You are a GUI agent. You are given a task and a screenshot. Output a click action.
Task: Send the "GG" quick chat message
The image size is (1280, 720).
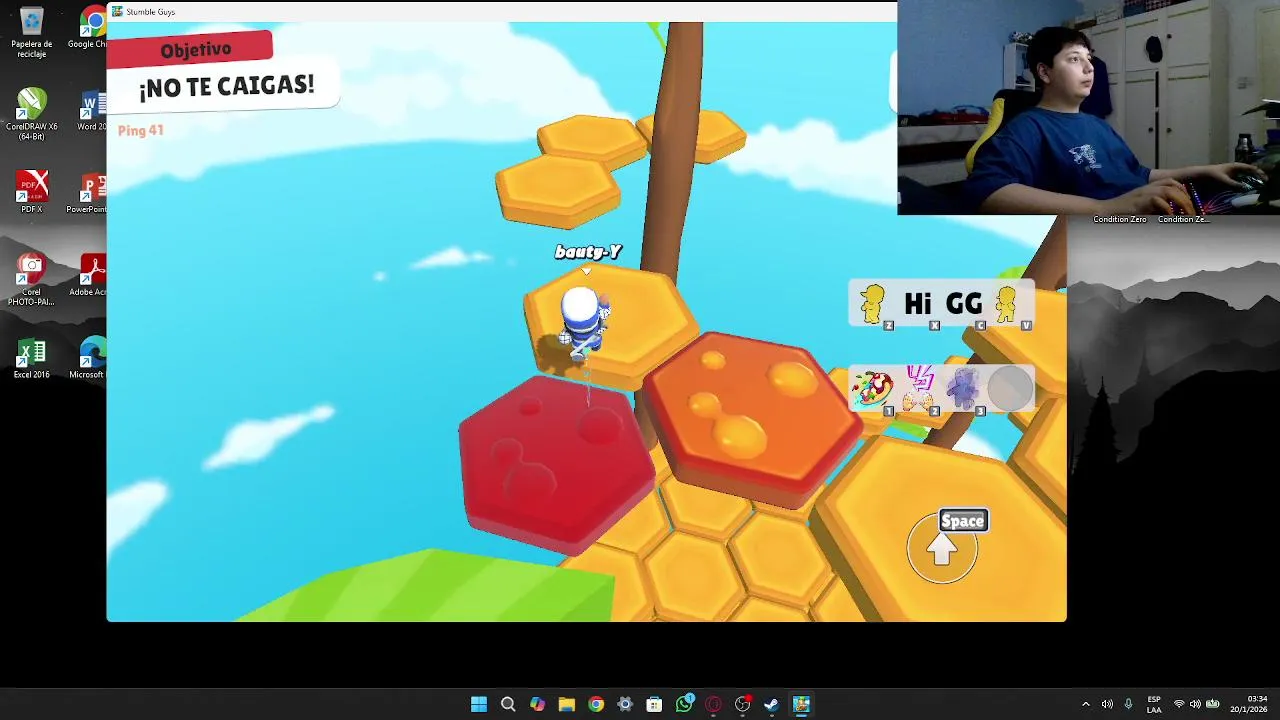(964, 303)
